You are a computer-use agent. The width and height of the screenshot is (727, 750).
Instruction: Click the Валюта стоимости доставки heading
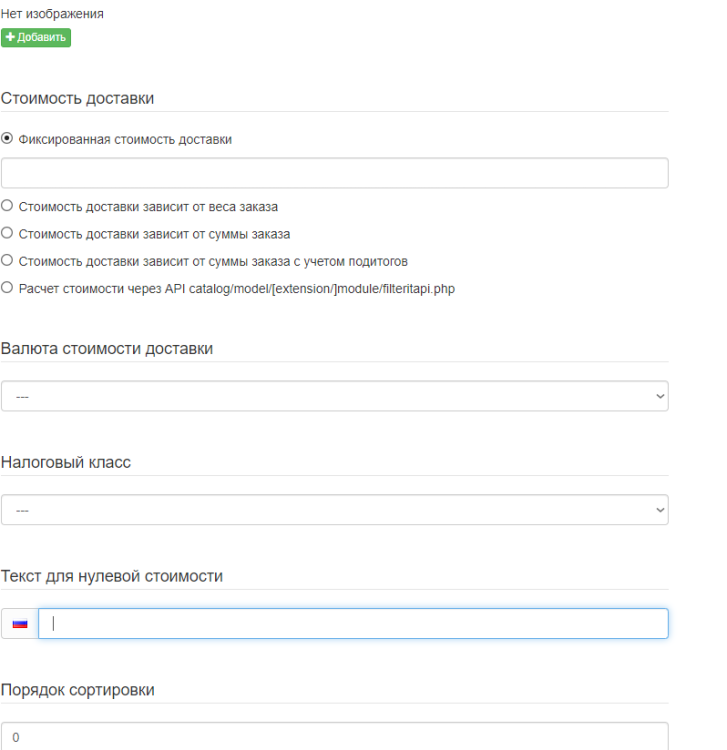click(107, 348)
